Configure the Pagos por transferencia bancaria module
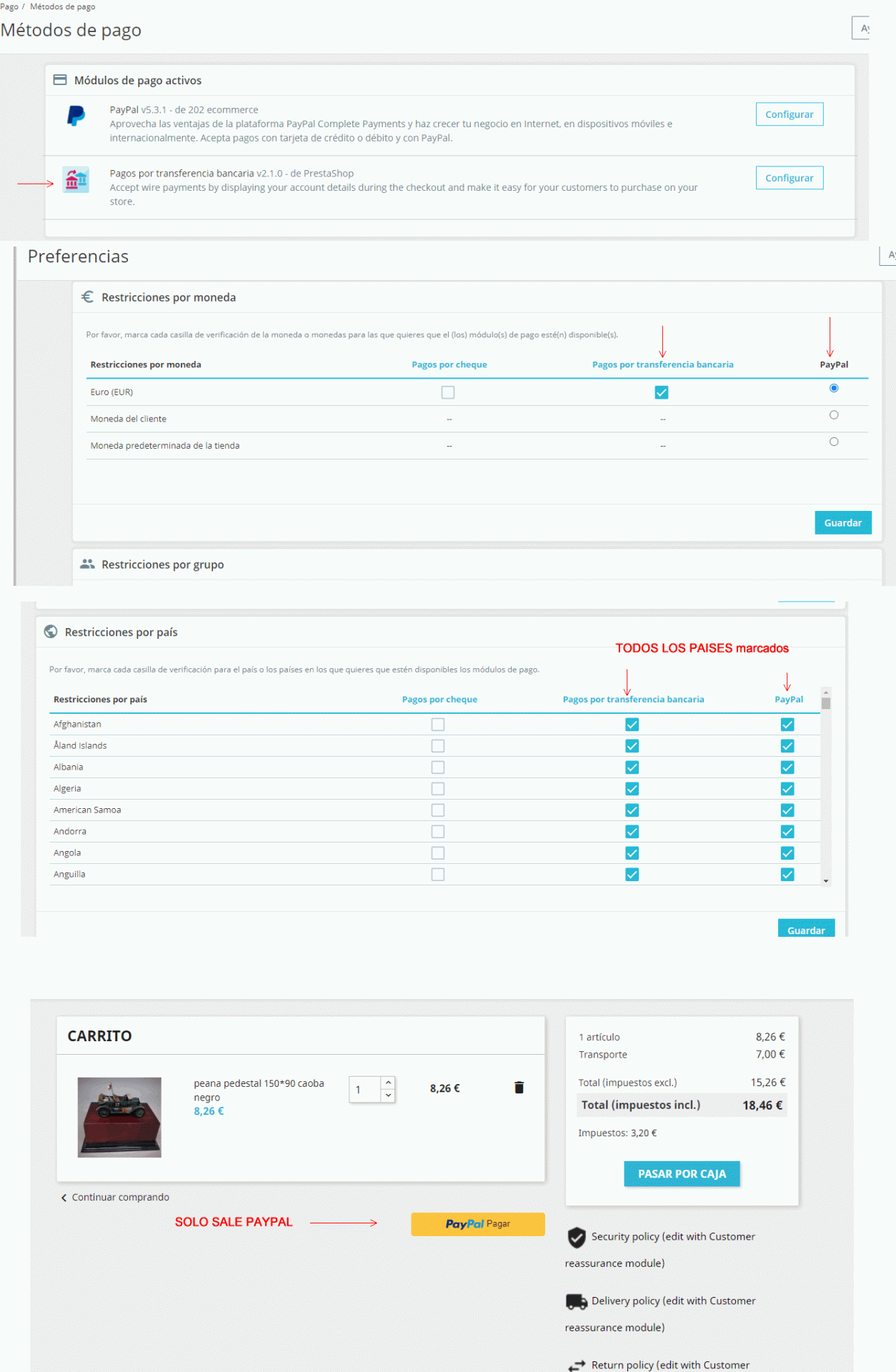This screenshot has width=896, height=1372. pos(790,178)
